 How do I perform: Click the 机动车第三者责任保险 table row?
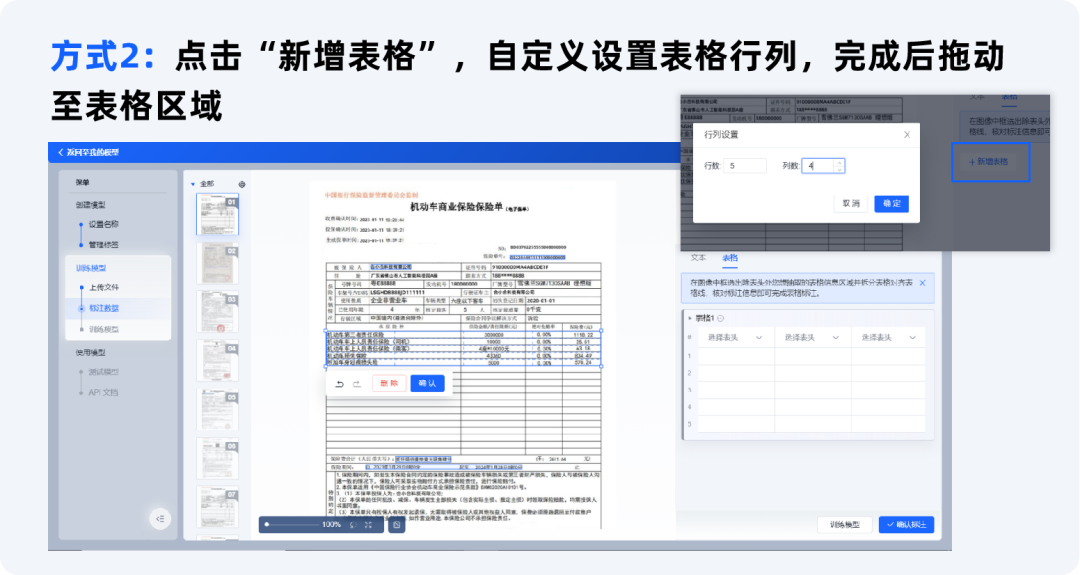463,335
